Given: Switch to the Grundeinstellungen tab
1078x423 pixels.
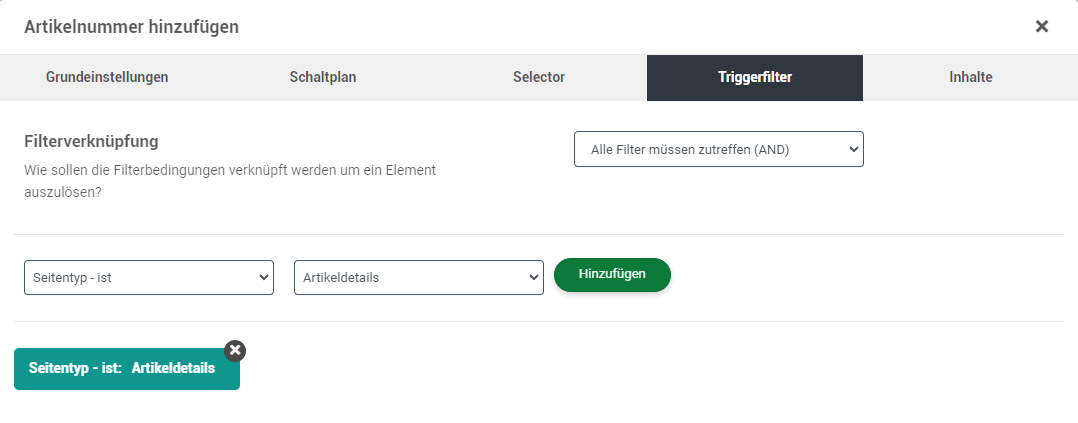Looking at the screenshot, I should tap(107, 77).
